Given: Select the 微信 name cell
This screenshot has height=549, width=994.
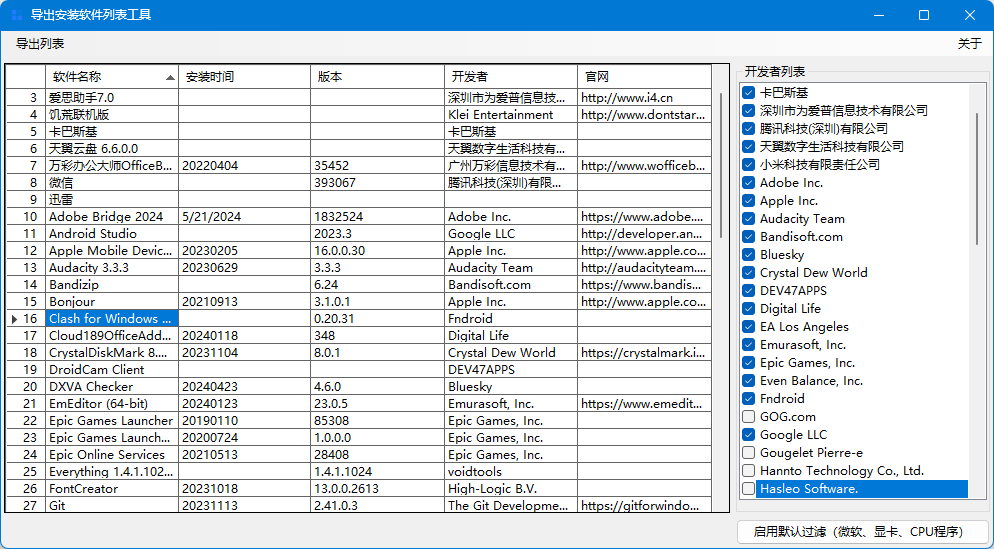Looking at the screenshot, I should 112,183.
